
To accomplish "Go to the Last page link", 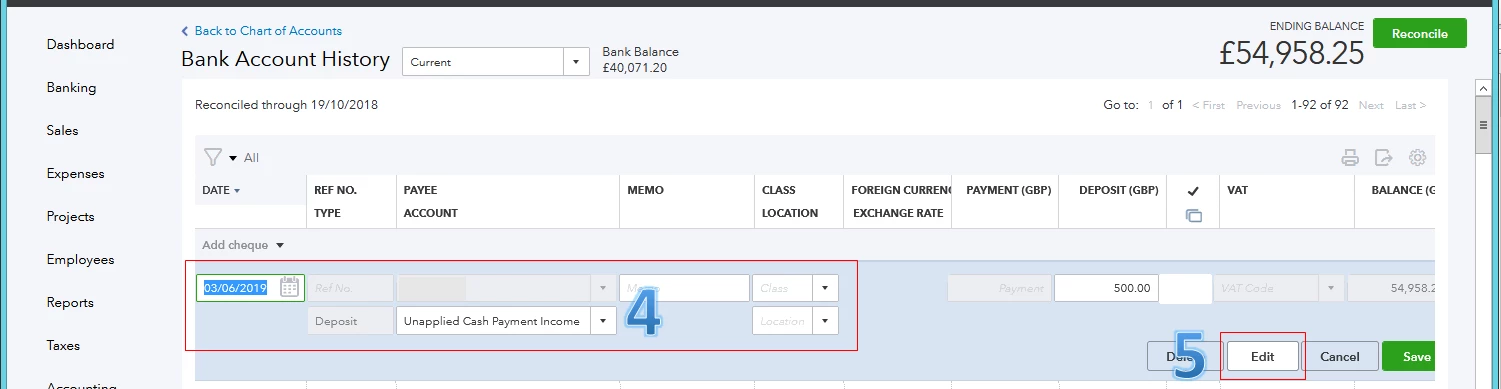I will click(x=1410, y=105).
